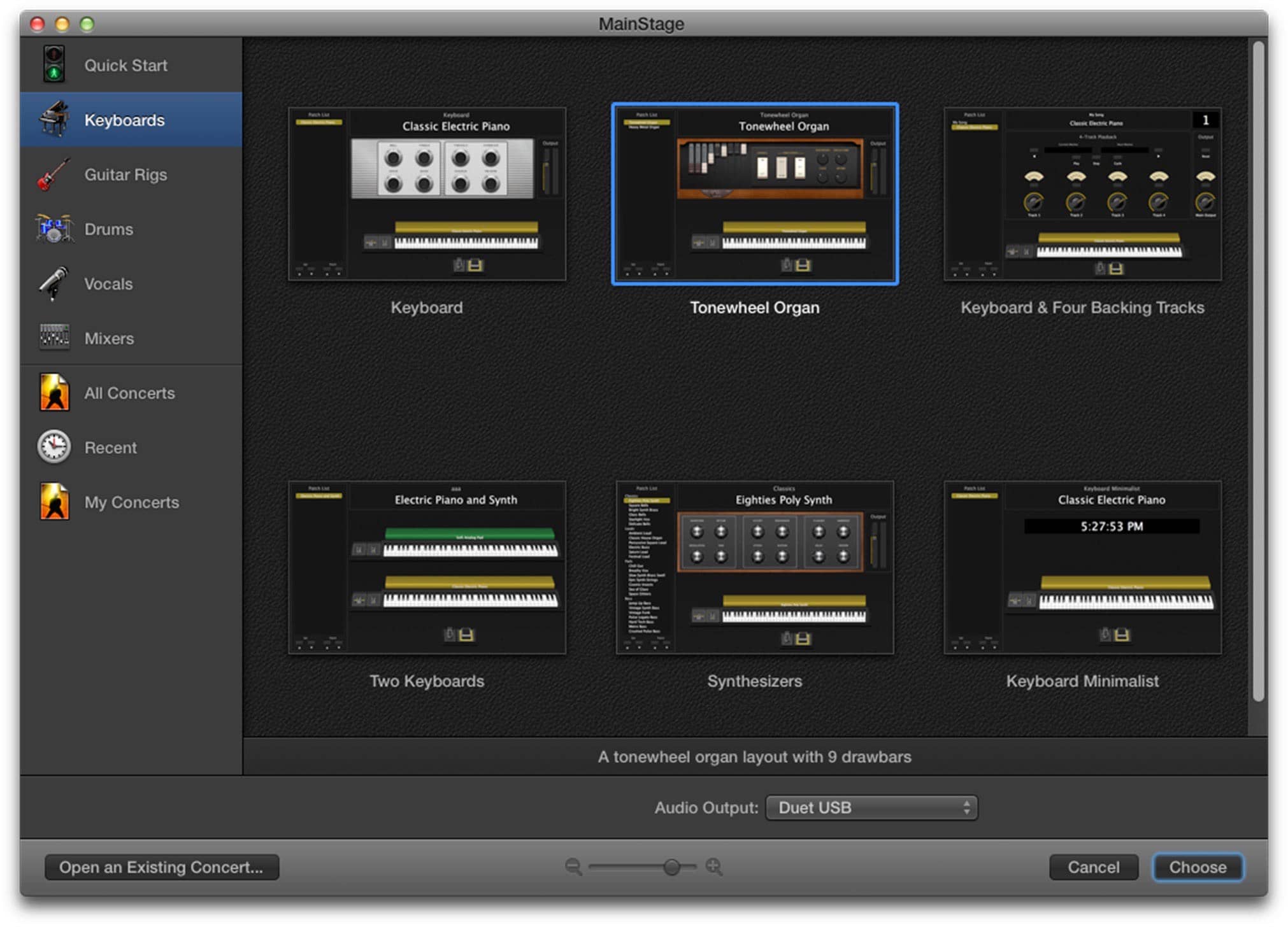1288x927 pixels.
Task: Click the Cancel button
Action: pyautogui.click(x=1094, y=867)
